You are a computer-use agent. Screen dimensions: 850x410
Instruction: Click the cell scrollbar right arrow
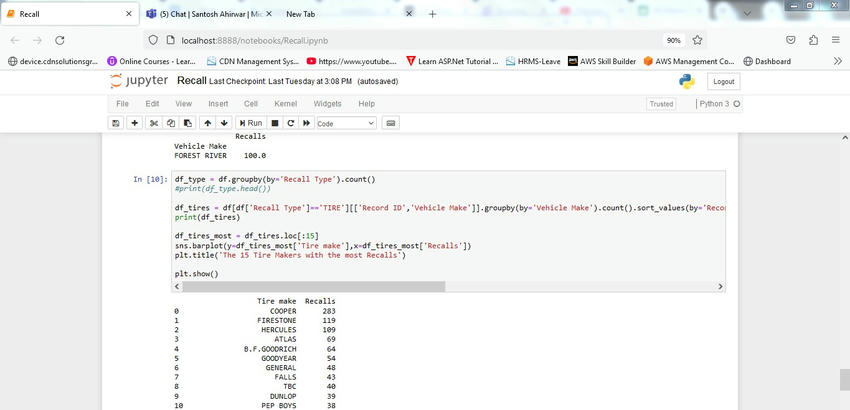720,286
